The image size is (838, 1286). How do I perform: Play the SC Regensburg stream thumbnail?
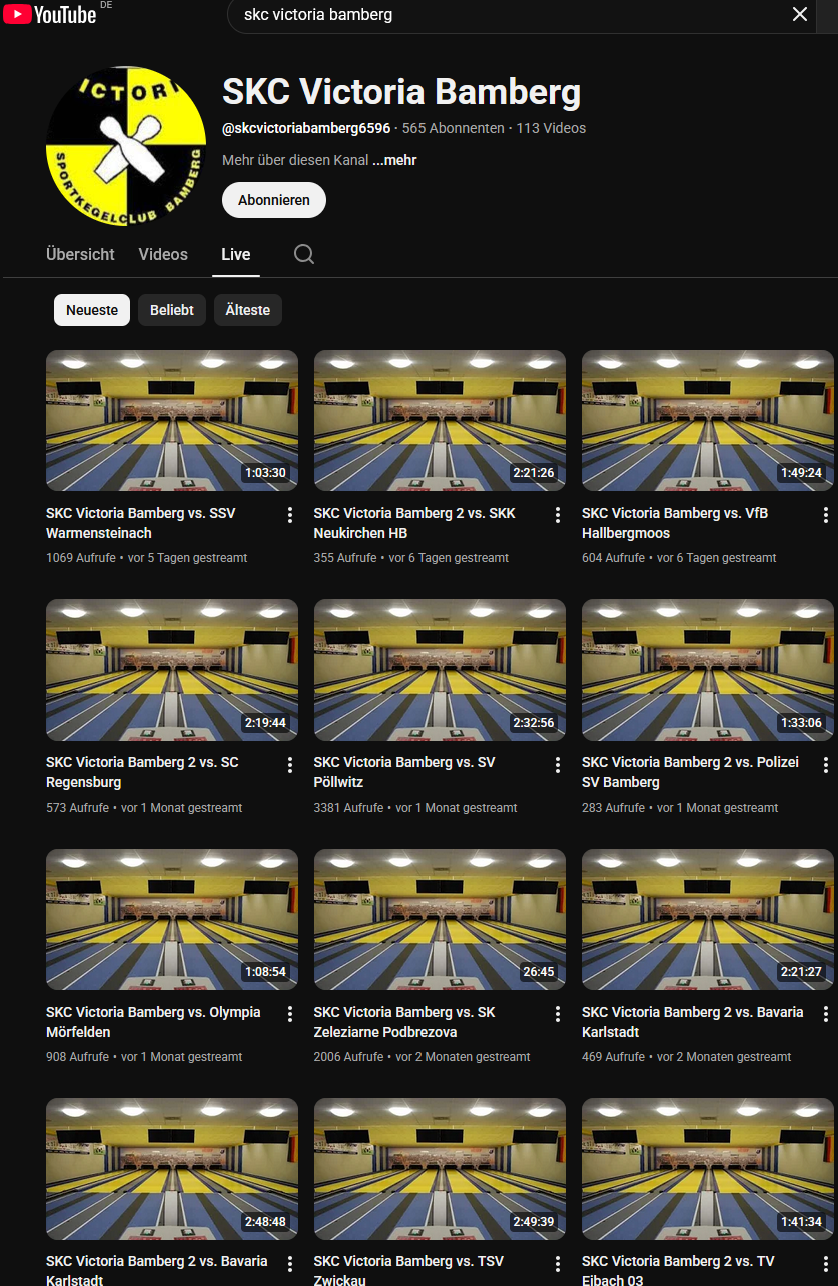click(172, 669)
